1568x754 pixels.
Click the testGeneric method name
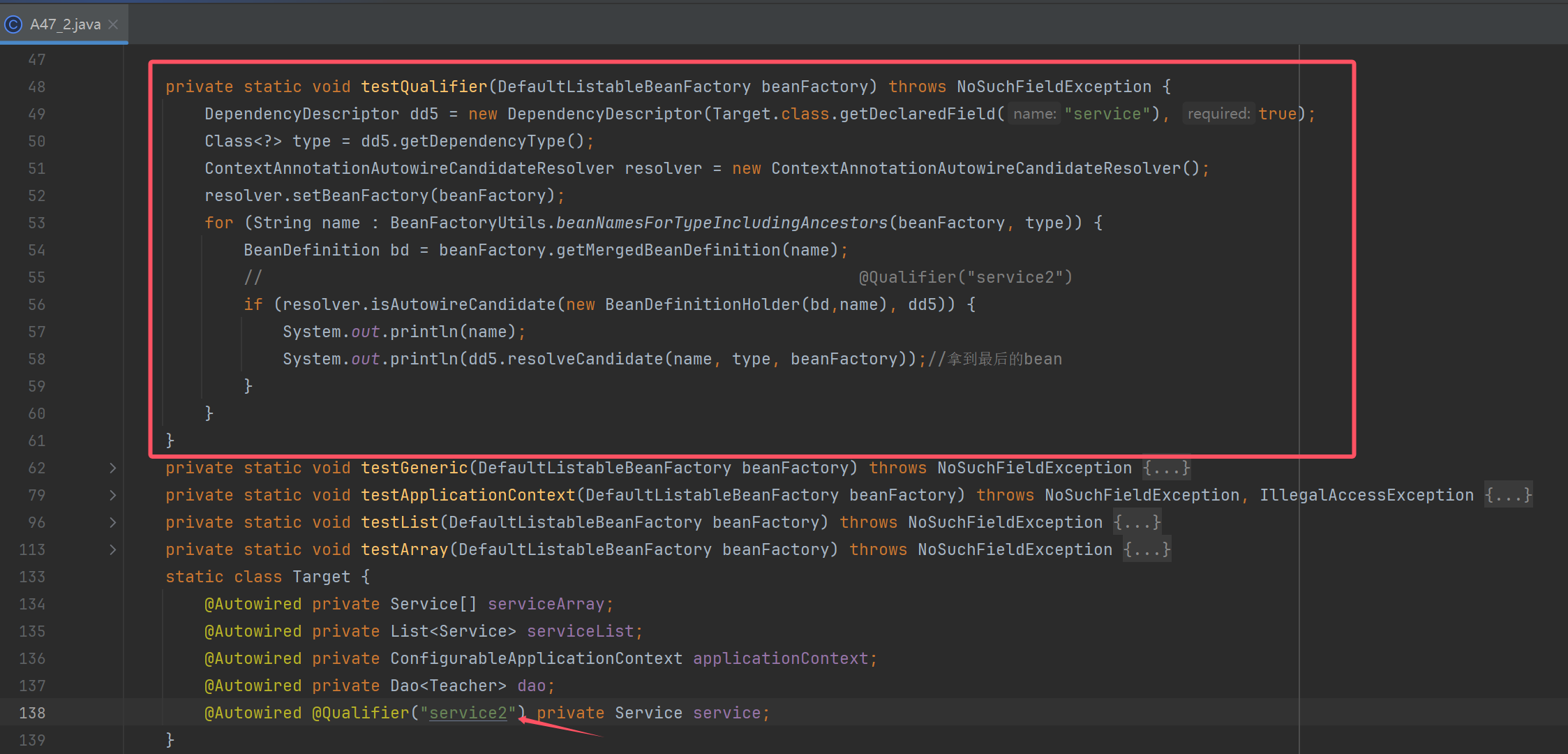[415, 468]
